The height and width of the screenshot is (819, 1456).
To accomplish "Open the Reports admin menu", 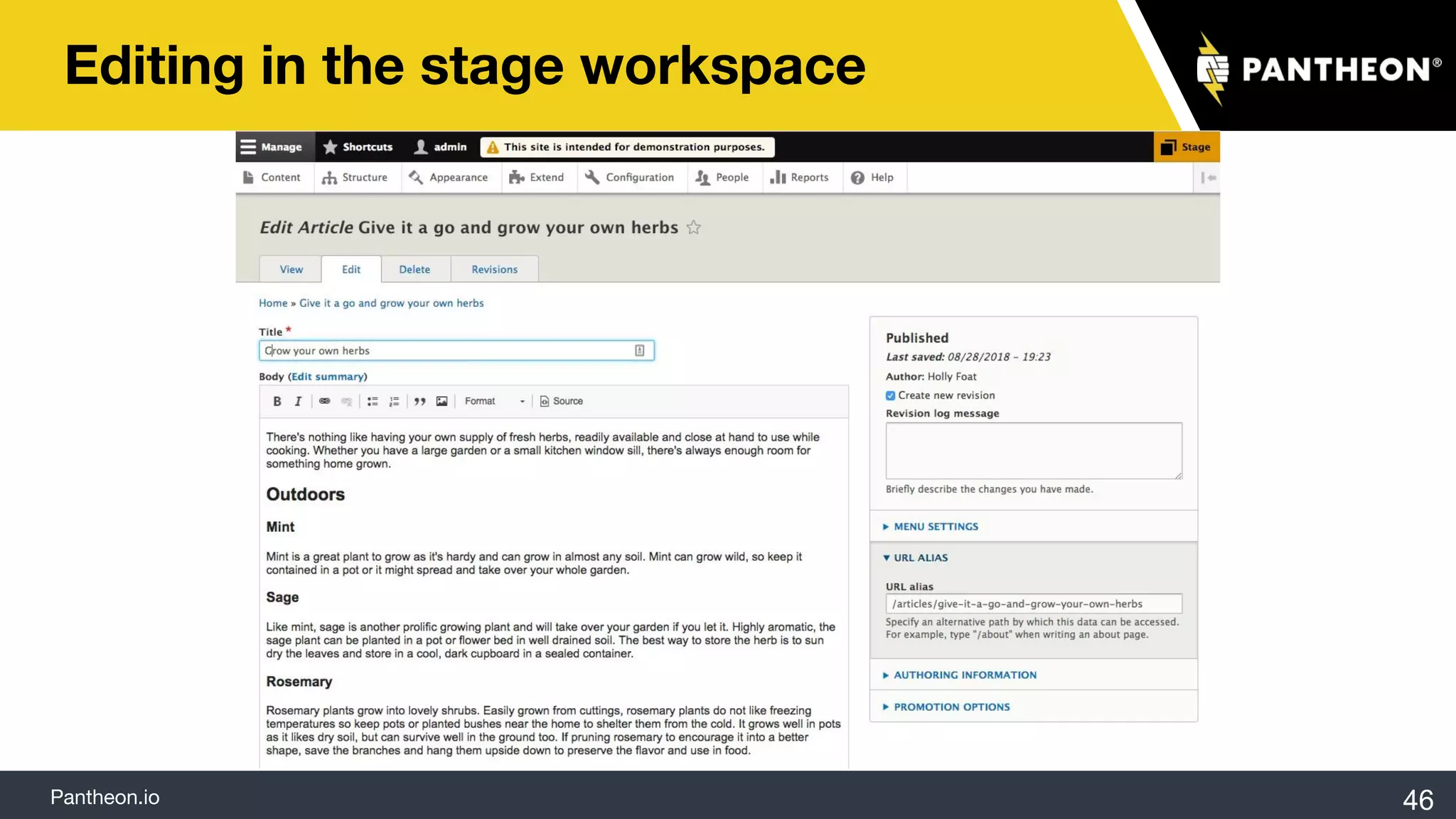I will pyautogui.click(x=800, y=177).
